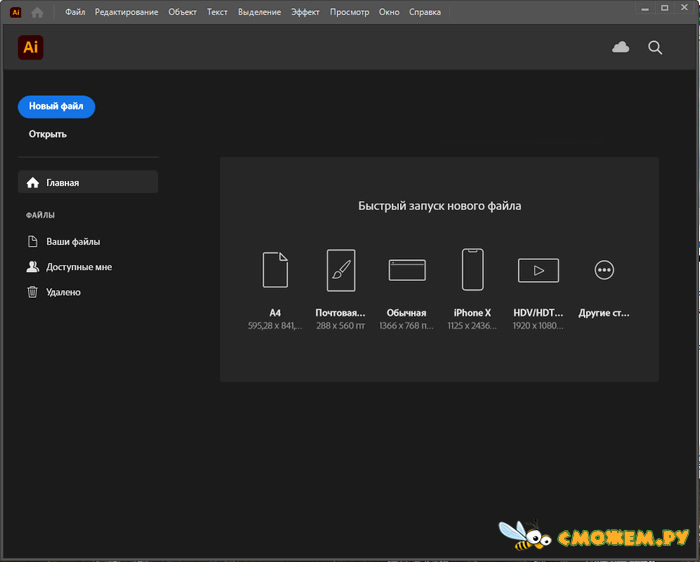
Task: Open search with the magnifier icon
Action: click(654, 47)
